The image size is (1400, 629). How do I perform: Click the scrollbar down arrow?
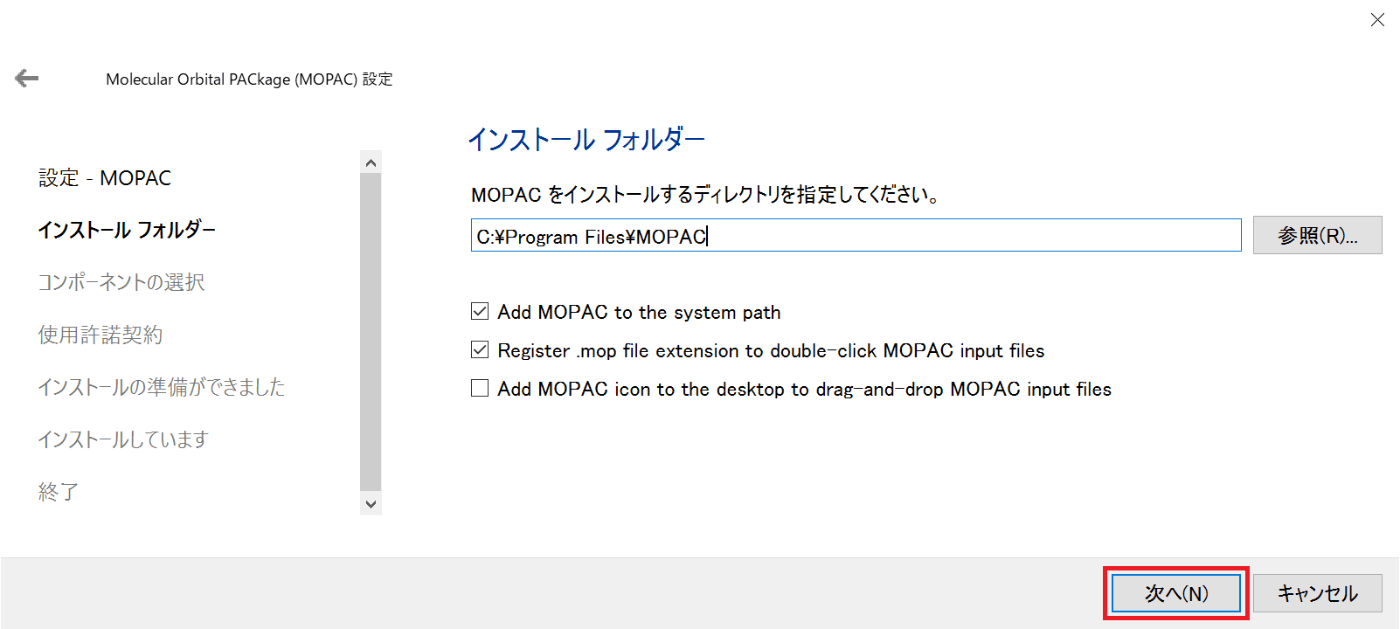369,504
